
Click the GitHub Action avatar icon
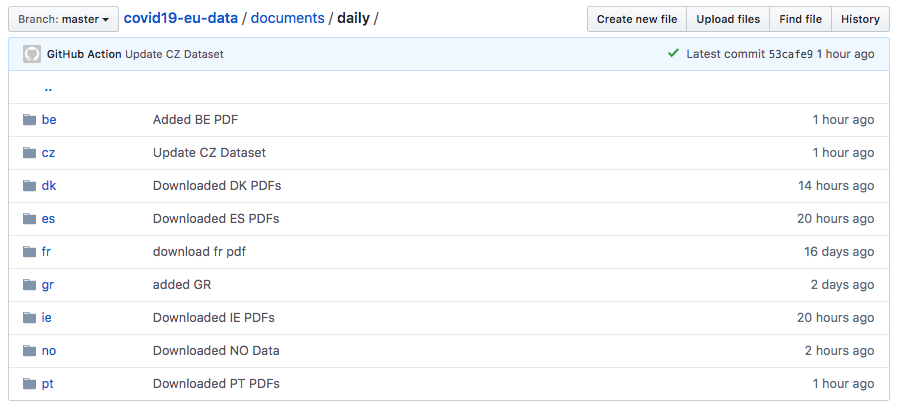coord(32,54)
